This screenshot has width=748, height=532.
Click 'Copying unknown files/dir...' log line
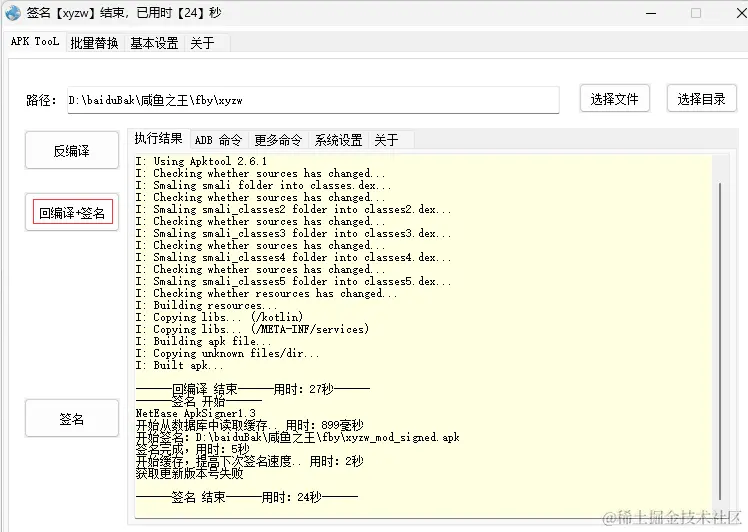tap(228, 353)
